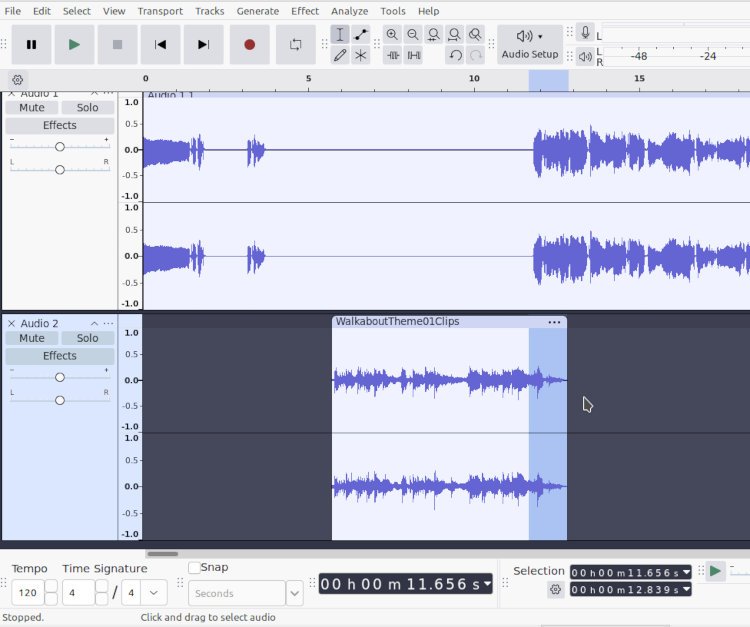Click the Stop transport button
This screenshot has height=627, width=750.
point(117,44)
